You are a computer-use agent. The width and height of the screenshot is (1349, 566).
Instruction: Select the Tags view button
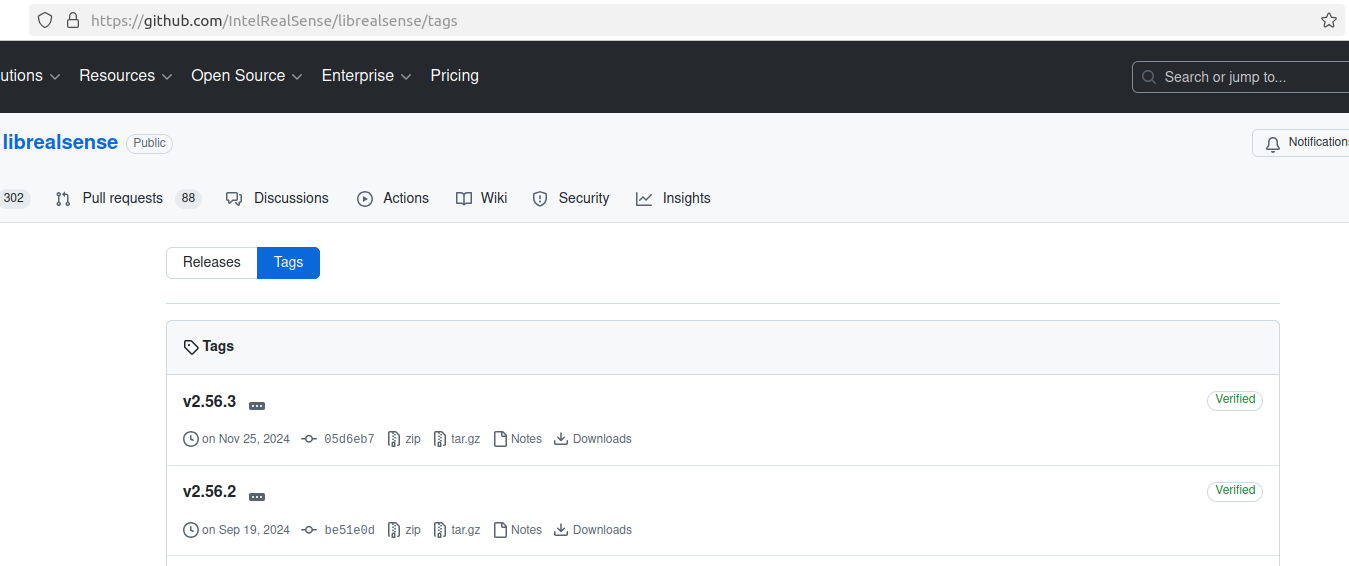tap(288, 263)
